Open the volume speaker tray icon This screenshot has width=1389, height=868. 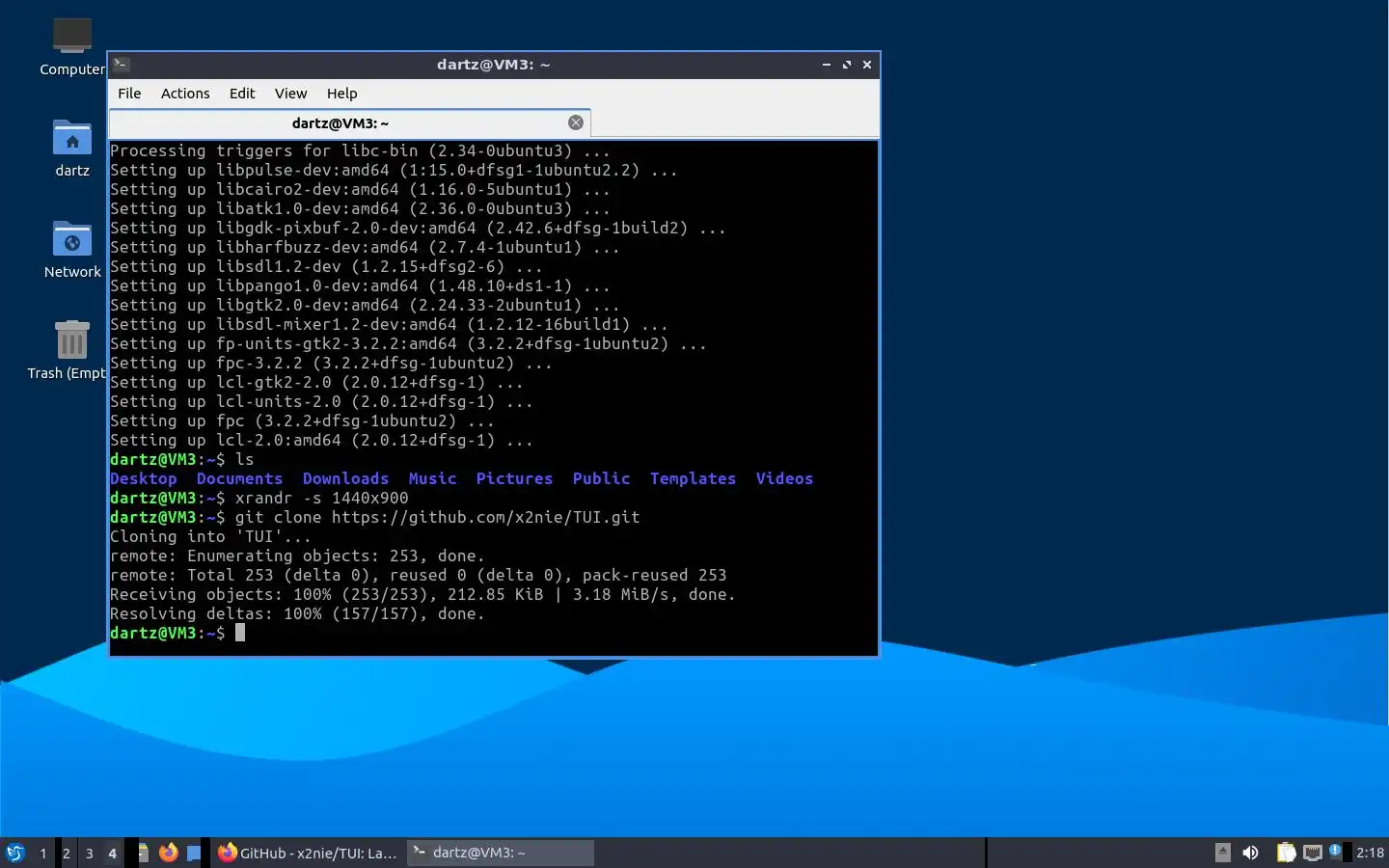tap(1250, 853)
